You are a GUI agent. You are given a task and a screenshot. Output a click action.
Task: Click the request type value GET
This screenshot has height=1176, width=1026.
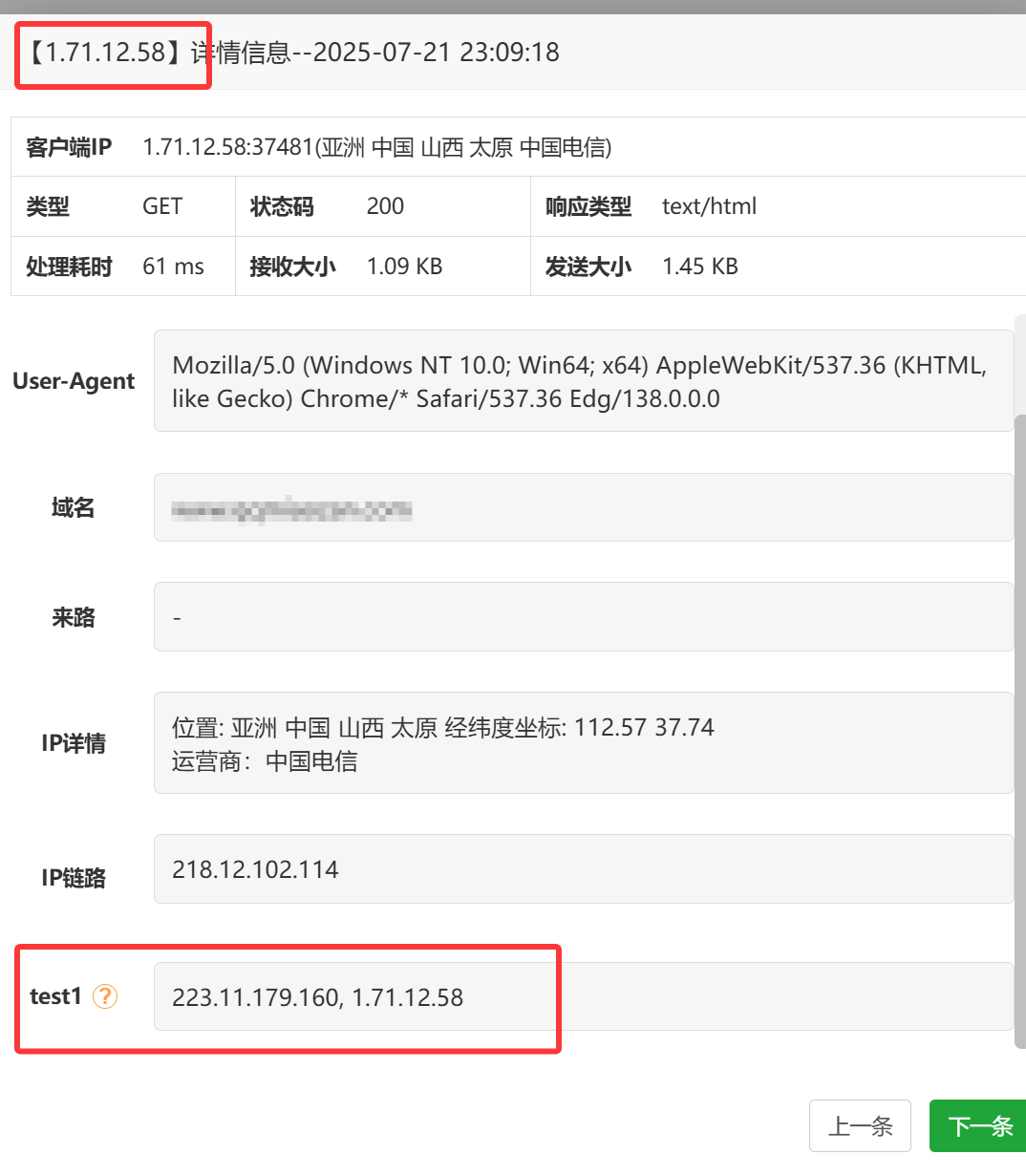coord(162,206)
